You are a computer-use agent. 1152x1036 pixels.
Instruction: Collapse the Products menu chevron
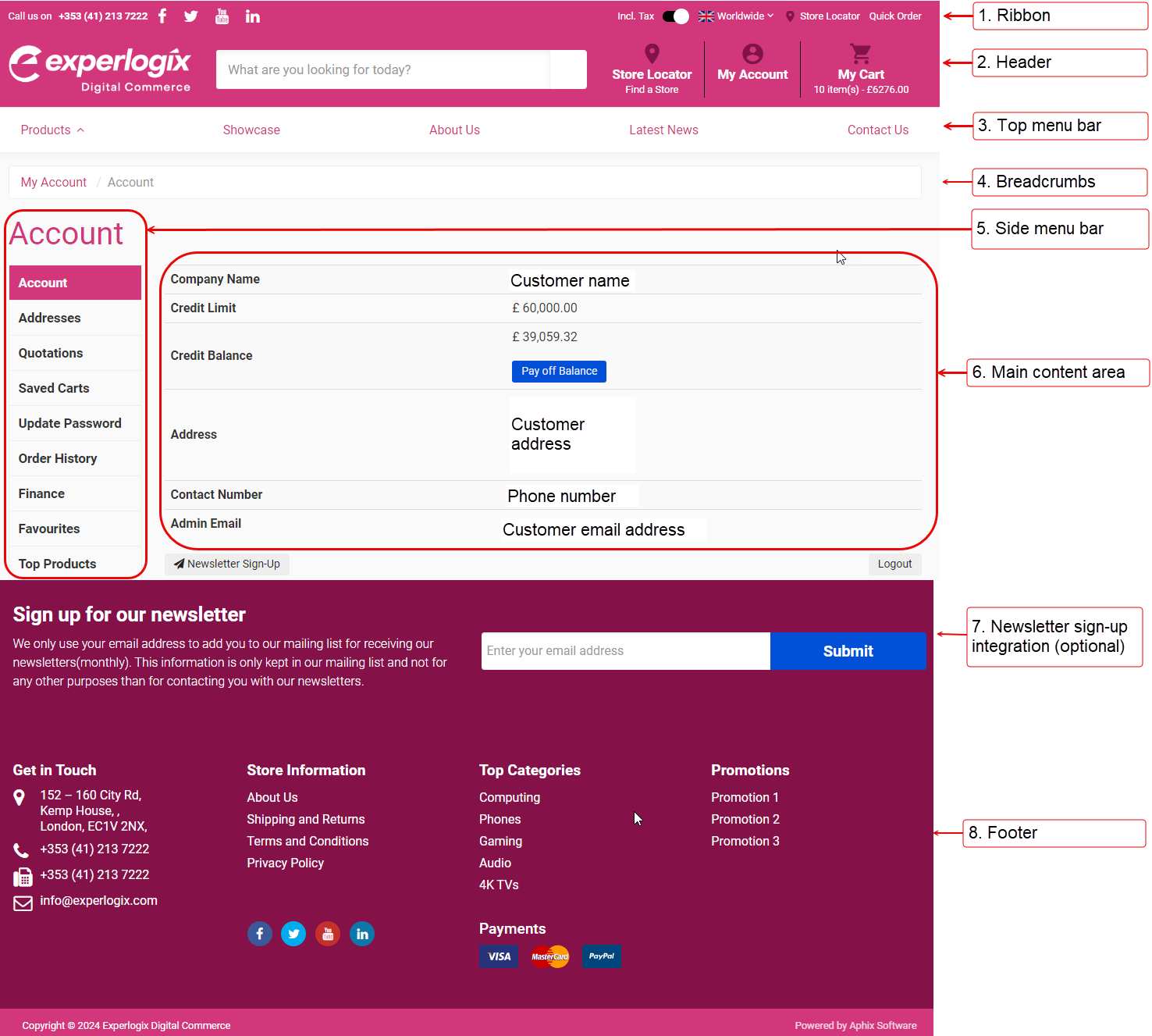(x=80, y=130)
